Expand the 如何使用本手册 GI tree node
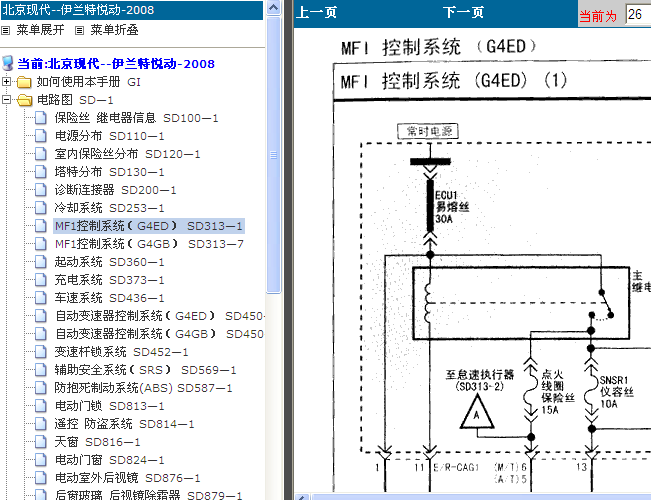Viewport: 651px width, 500px height. pos(6,81)
